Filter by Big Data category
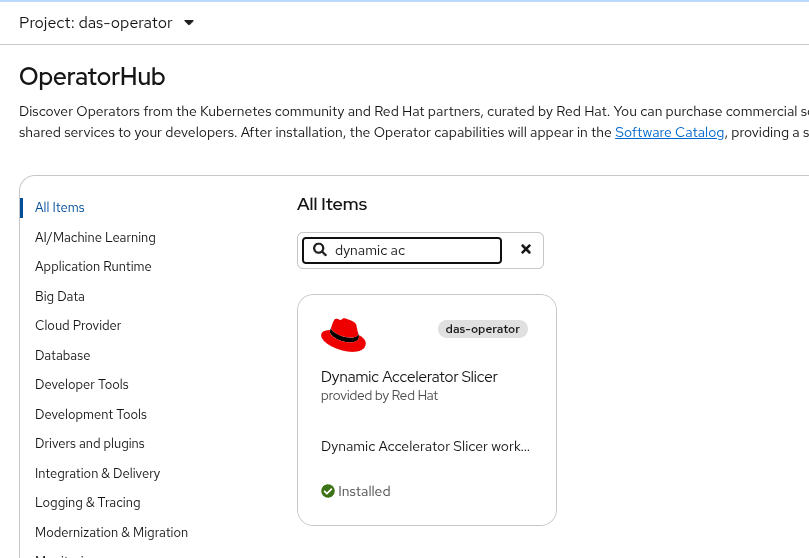 60,296
